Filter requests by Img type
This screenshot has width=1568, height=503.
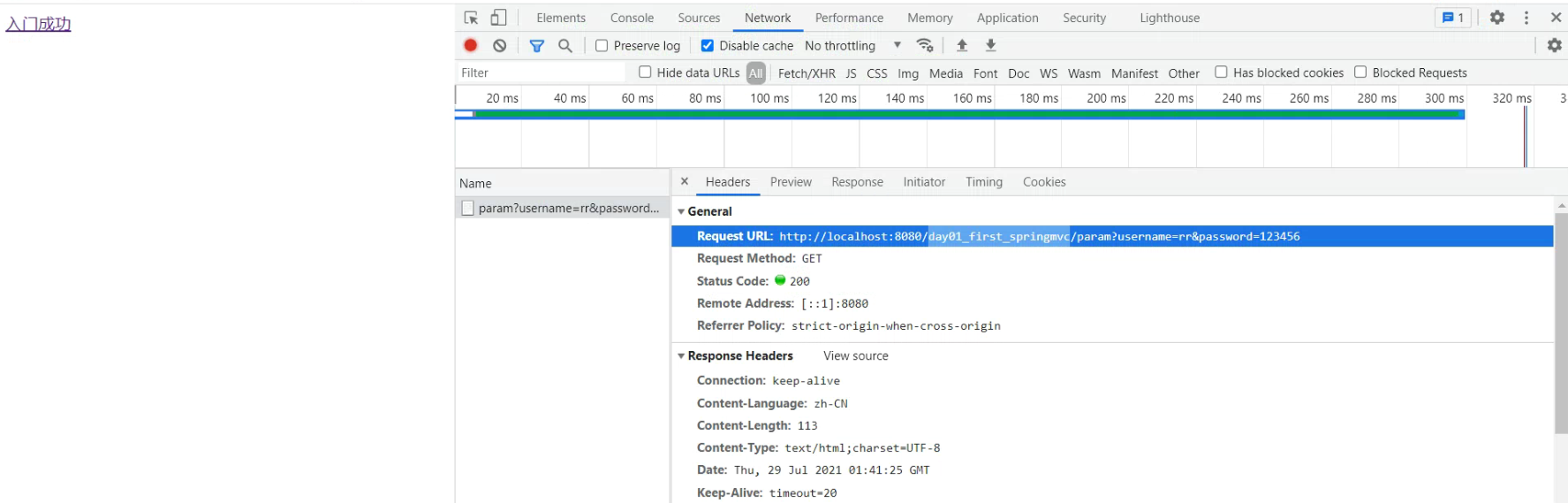pyautogui.click(x=908, y=73)
